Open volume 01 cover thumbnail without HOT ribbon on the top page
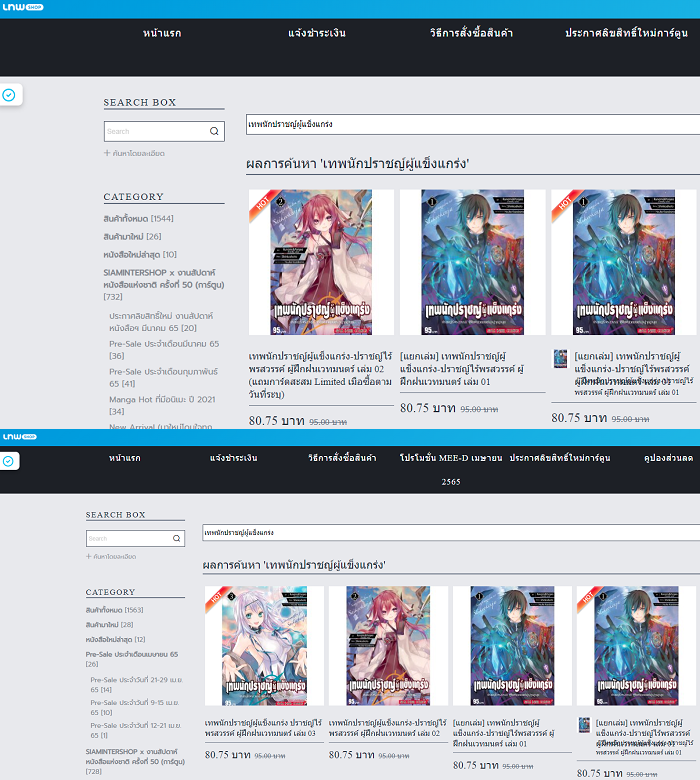This screenshot has height=780, width=700. pos(473,262)
